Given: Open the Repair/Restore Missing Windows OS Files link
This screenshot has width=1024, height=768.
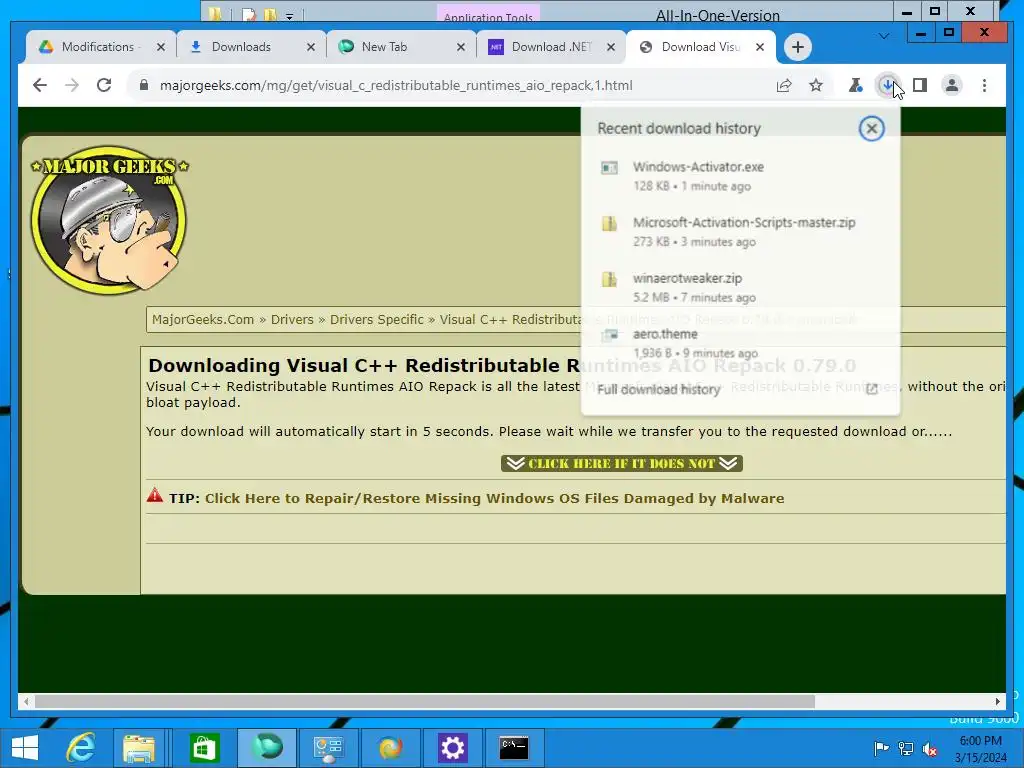Looking at the screenshot, I should click(x=494, y=498).
